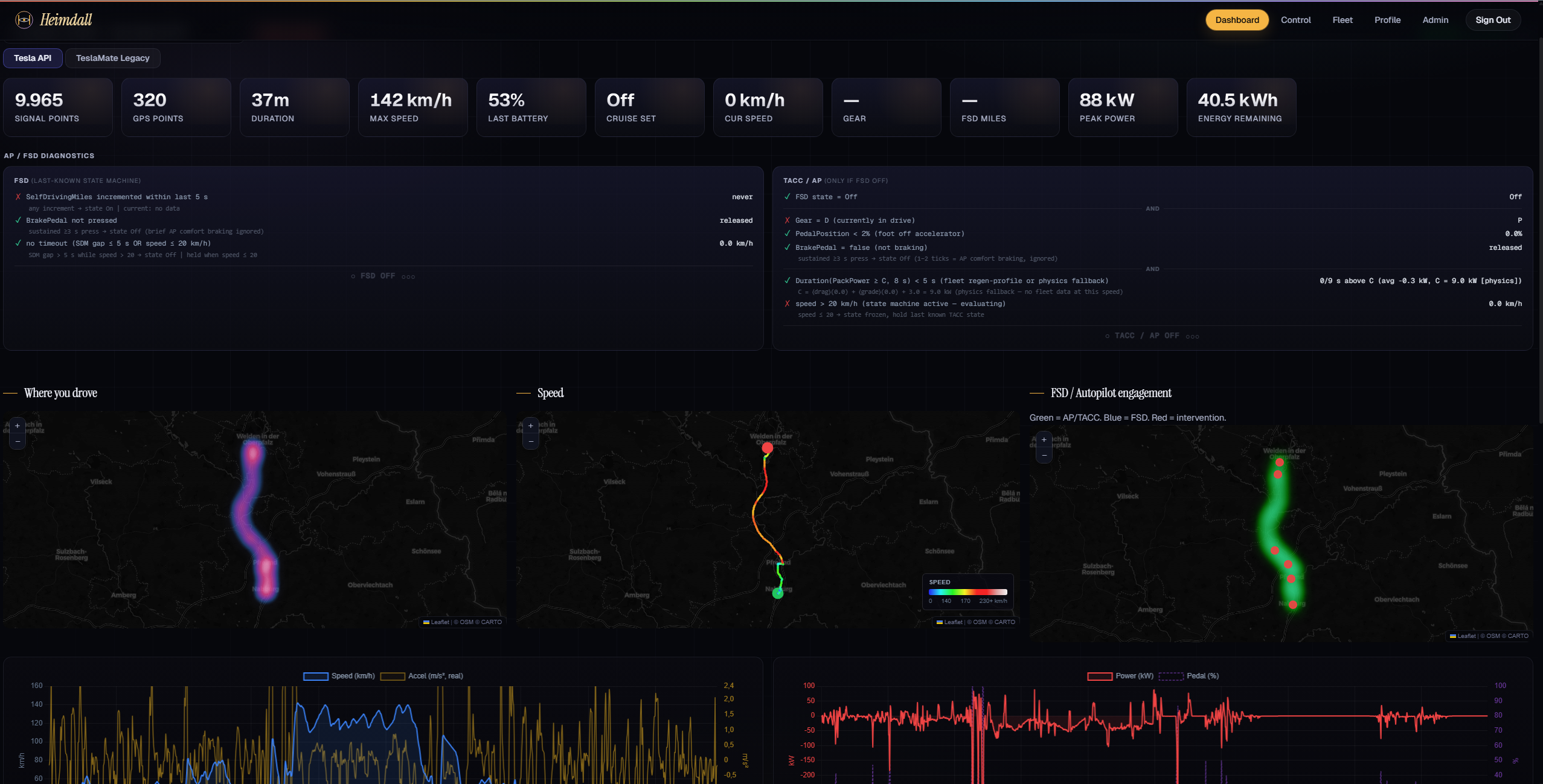Viewport: 1543px width, 784px height.
Task: Click the Sign Out button
Action: [x=1493, y=20]
